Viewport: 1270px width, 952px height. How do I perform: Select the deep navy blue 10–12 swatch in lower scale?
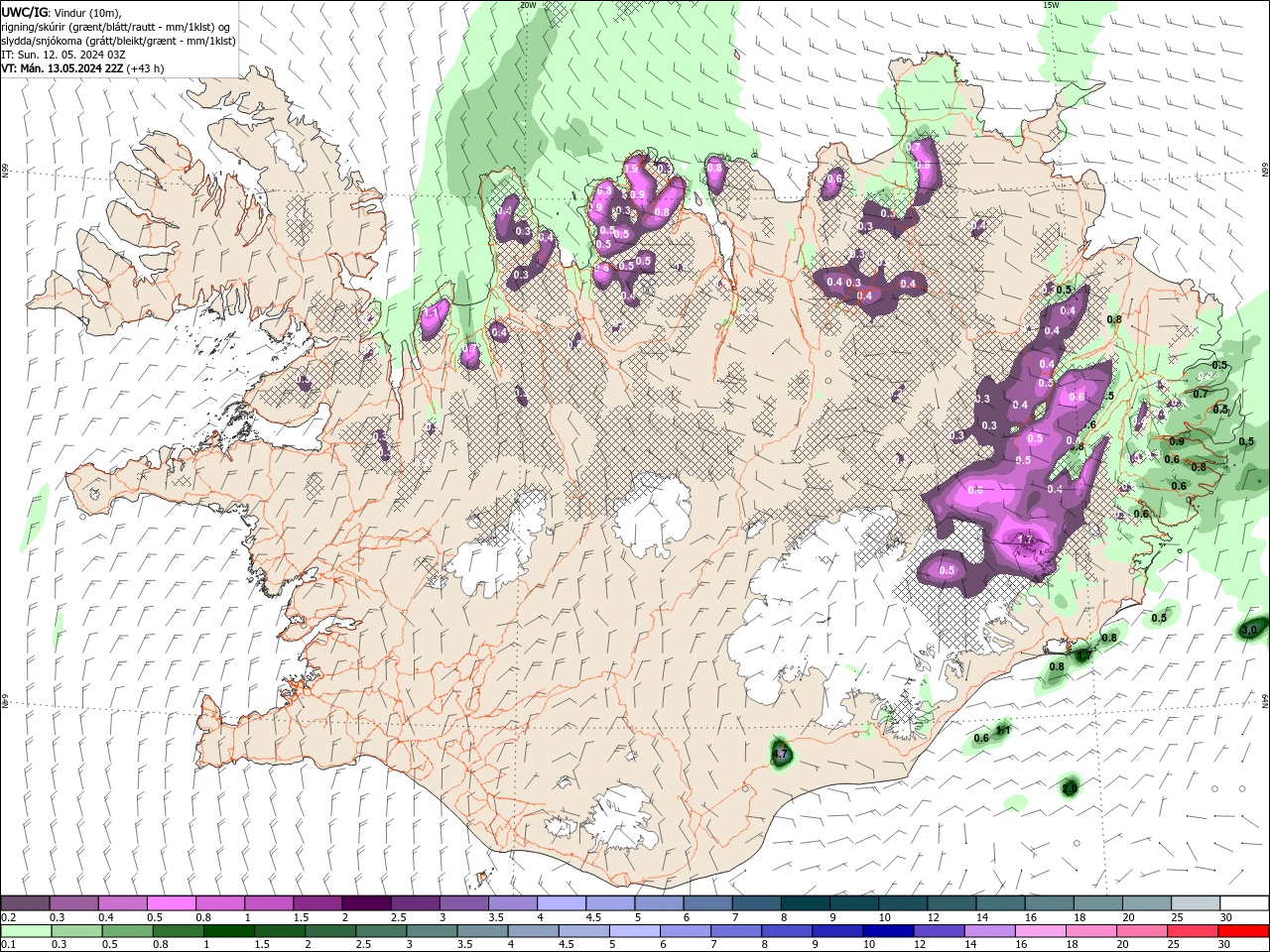887,931
